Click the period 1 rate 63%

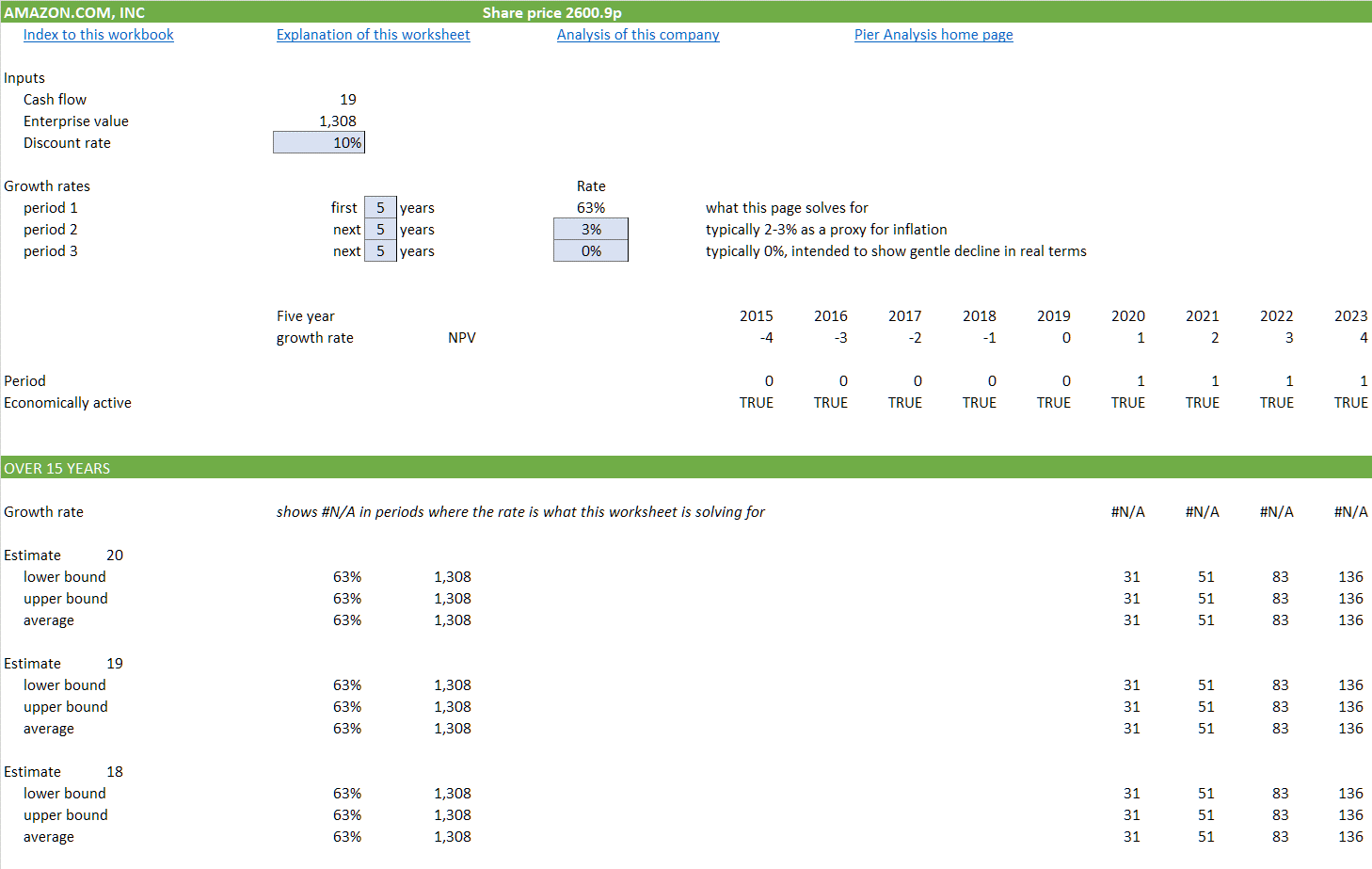coord(591,207)
